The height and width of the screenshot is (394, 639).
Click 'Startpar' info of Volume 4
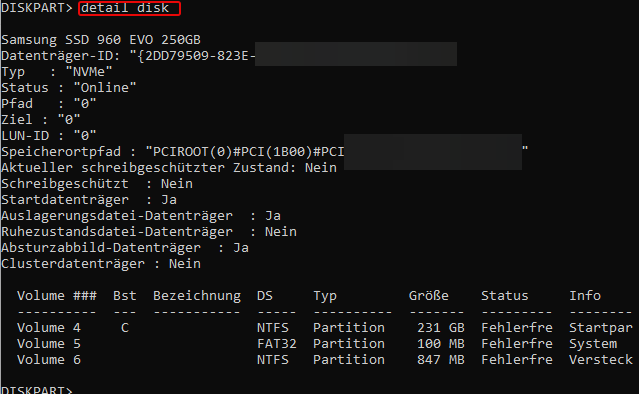(601, 328)
